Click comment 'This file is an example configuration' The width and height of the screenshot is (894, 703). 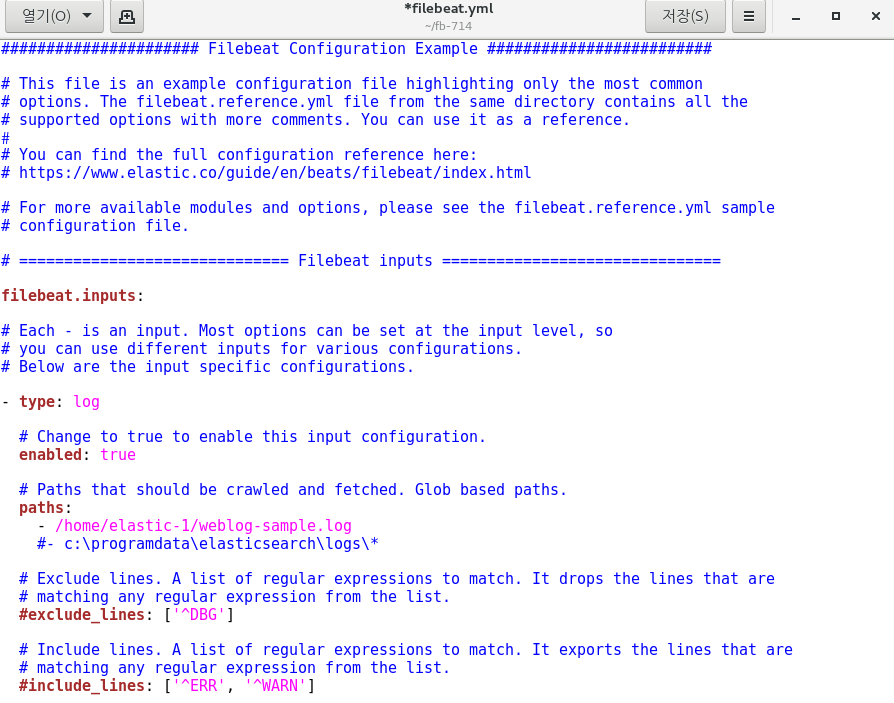[352, 84]
